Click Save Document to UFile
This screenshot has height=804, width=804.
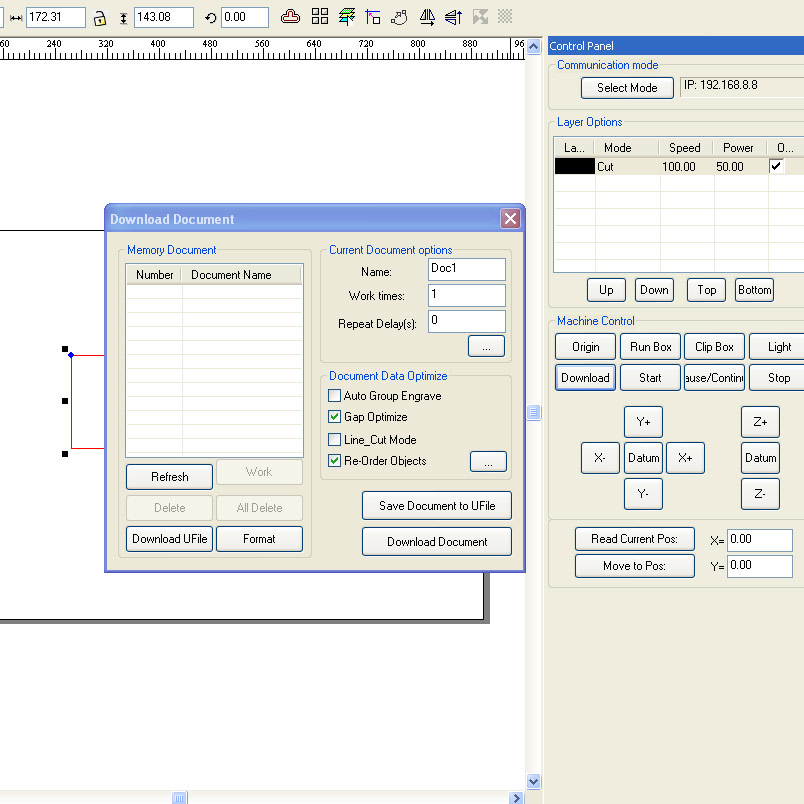(437, 506)
